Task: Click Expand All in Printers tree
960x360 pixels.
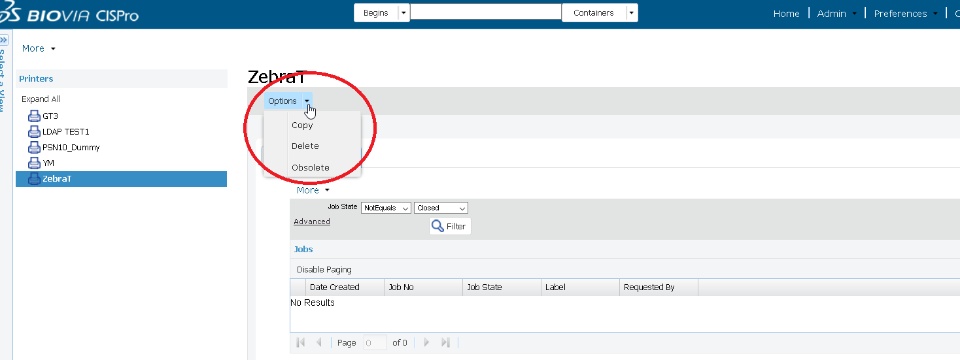Action: coord(41,99)
